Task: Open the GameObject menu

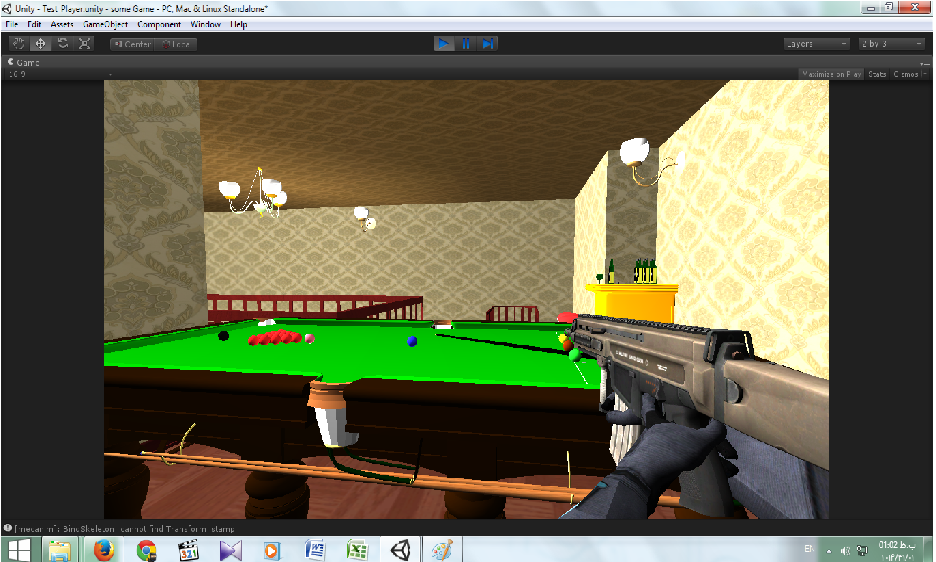Action: pos(106,23)
